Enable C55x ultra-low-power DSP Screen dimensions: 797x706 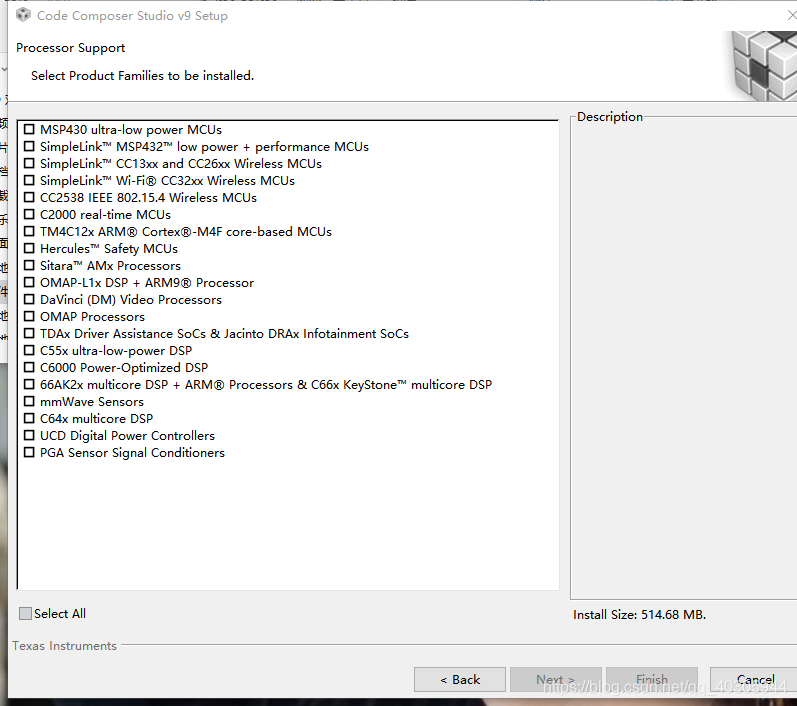click(x=29, y=350)
